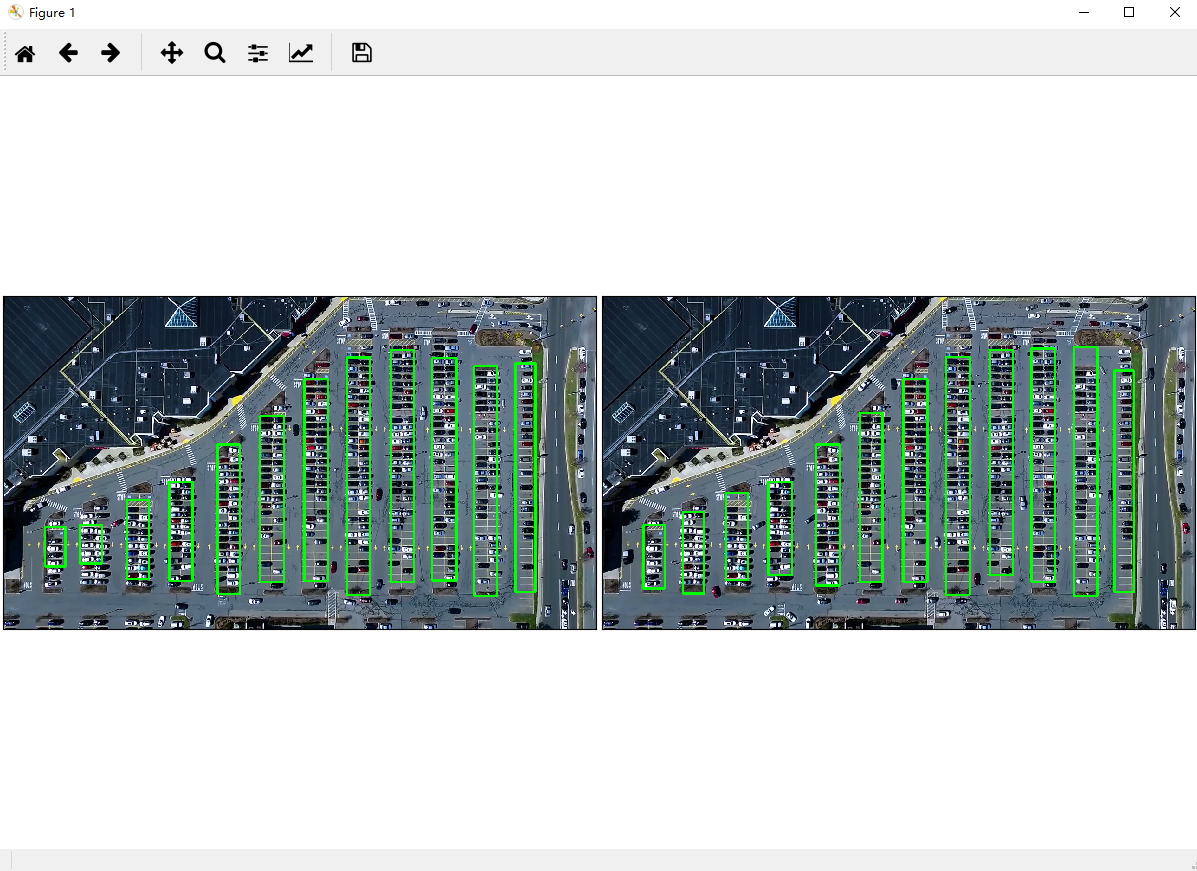Minimize the Figure 1 window
The width and height of the screenshot is (1197, 871).
(1084, 12)
